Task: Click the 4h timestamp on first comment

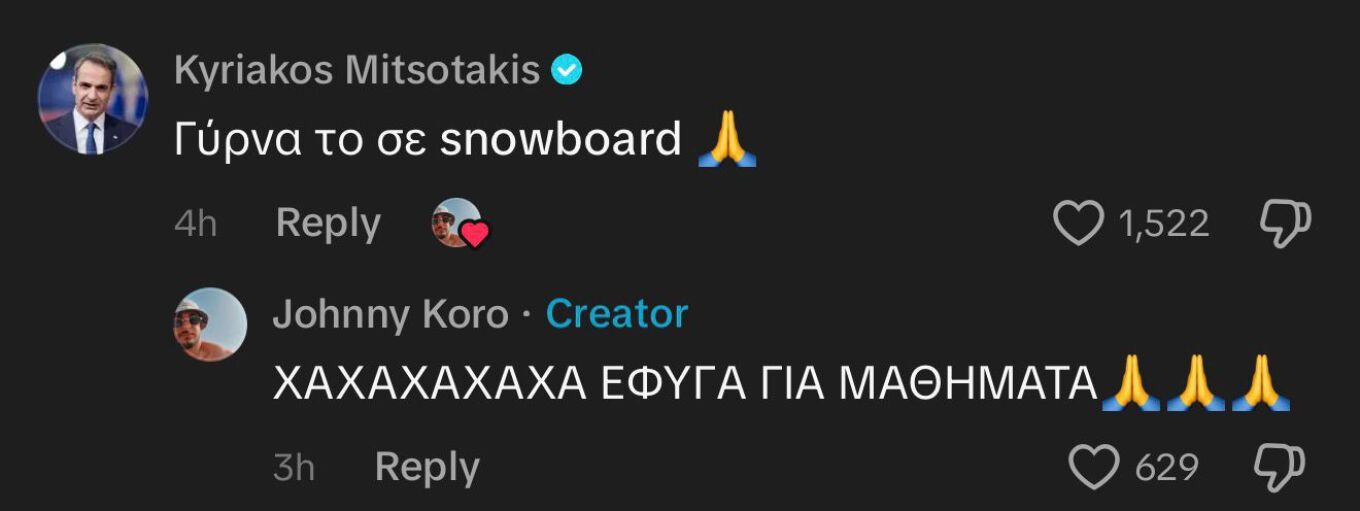Action: pyautogui.click(x=195, y=223)
